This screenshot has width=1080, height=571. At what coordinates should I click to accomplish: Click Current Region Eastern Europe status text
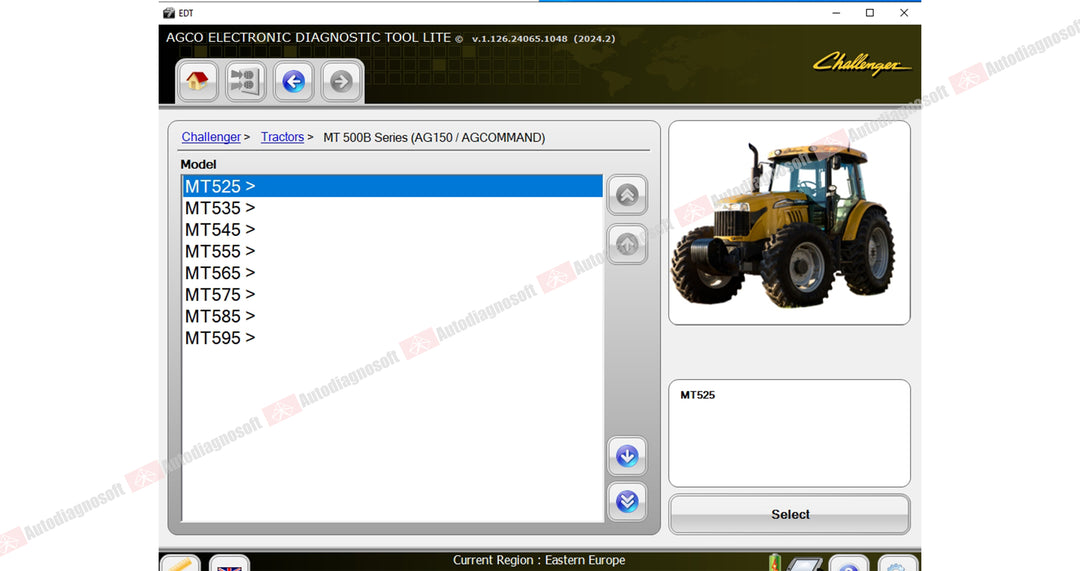[x=539, y=560]
